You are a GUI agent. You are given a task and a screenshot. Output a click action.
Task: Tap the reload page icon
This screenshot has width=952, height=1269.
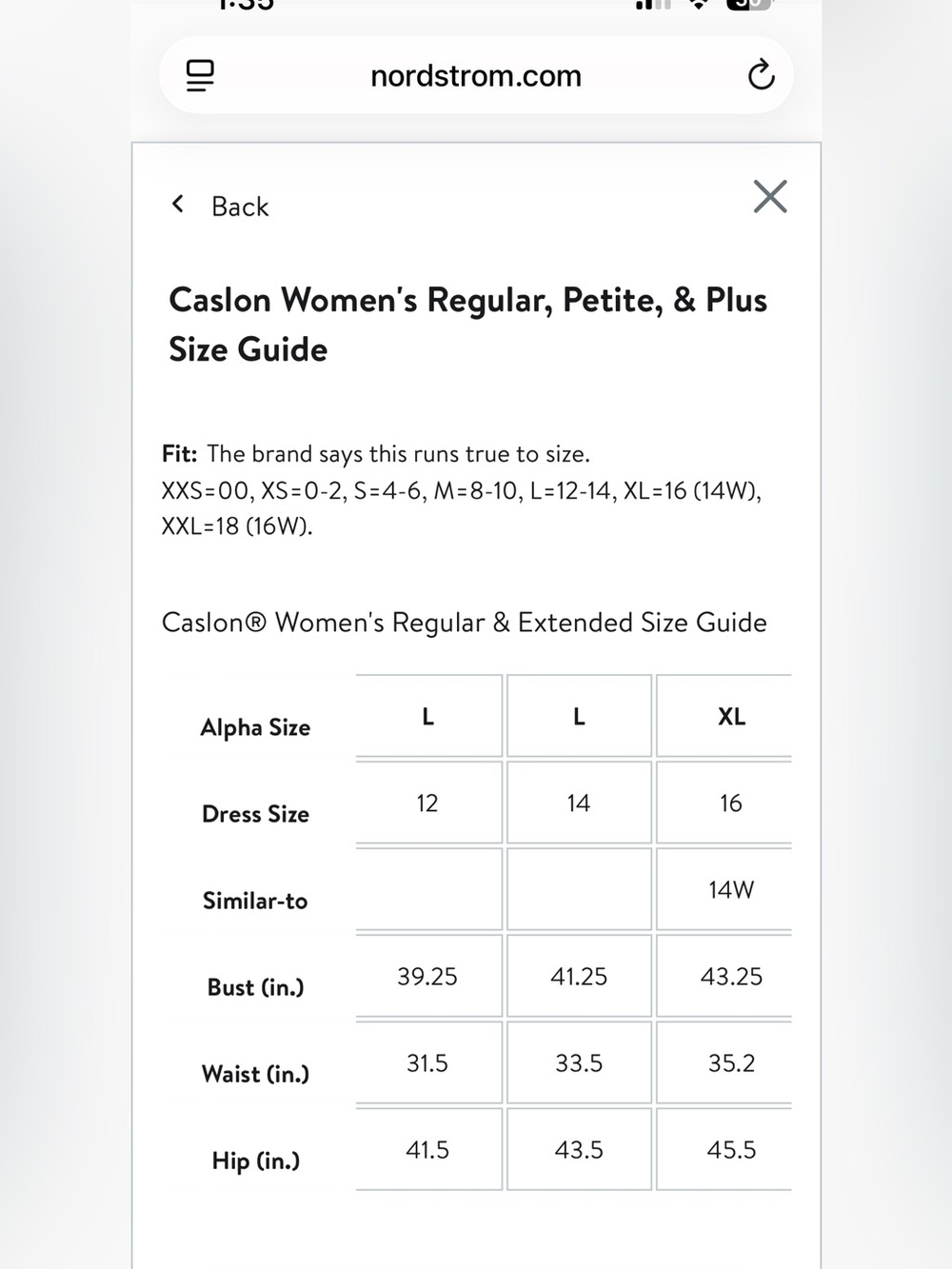(x=761, y=75)
